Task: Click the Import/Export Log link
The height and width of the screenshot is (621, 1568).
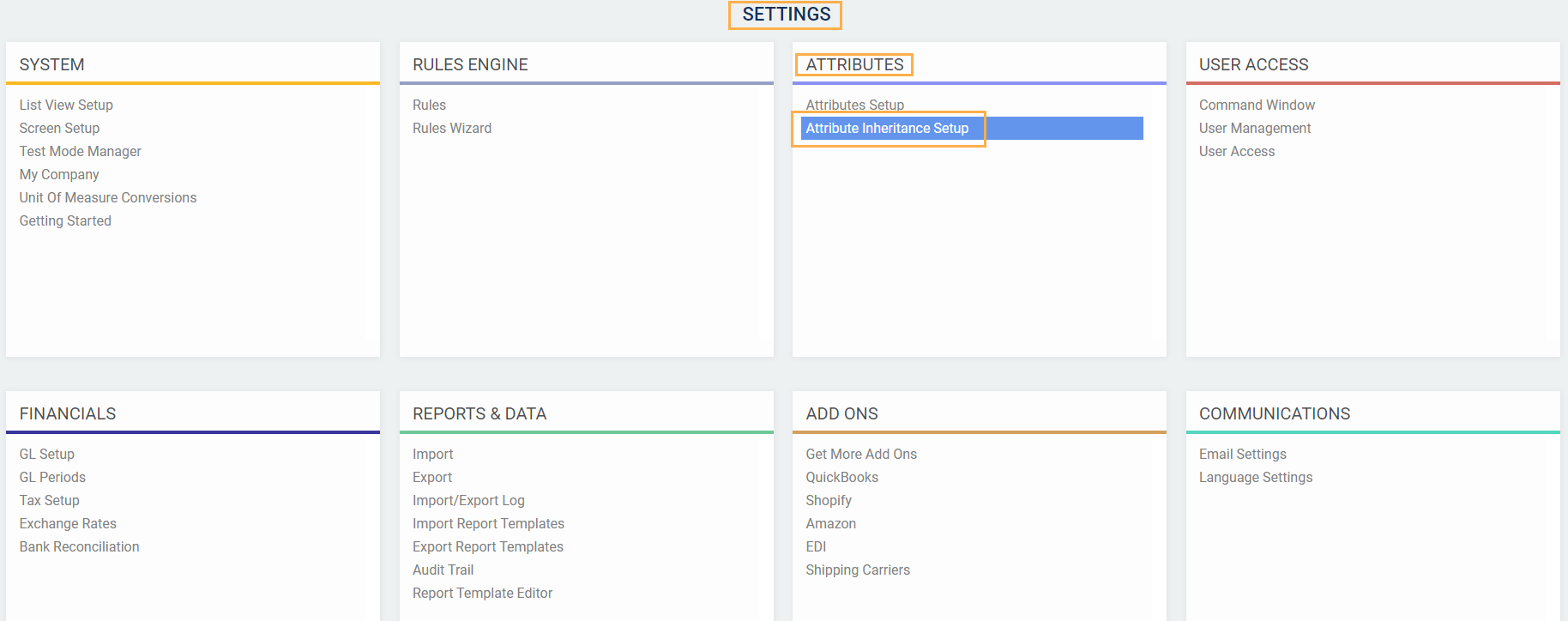Action: click(468, 500)
